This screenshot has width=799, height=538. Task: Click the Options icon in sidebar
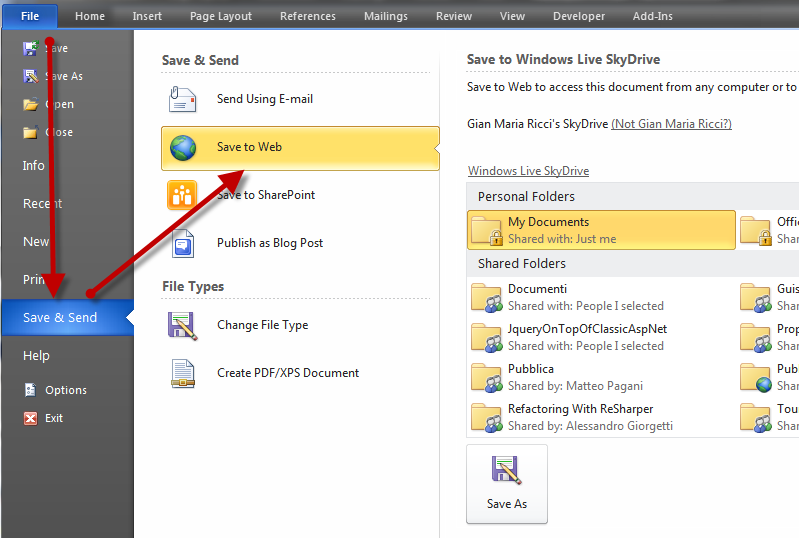[x=31, y=390]
